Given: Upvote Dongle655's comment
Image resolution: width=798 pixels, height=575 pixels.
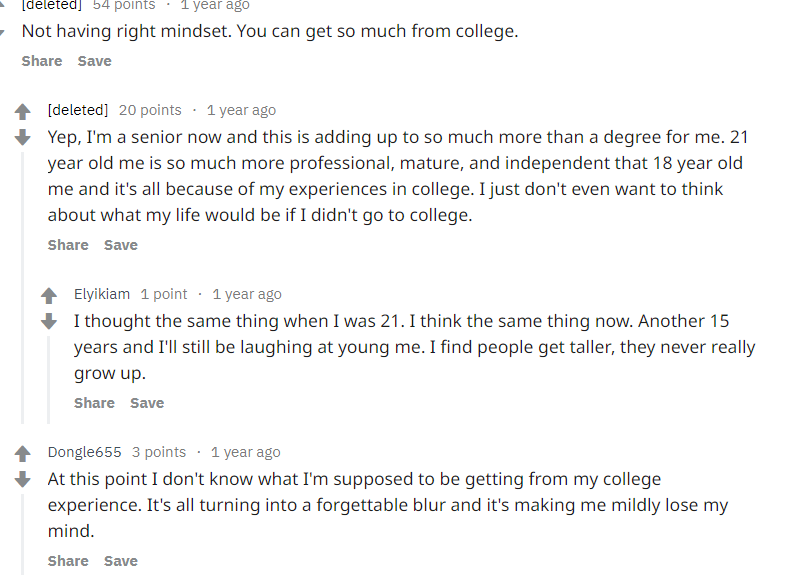Looking at the screenshot, I should (22, 453).
